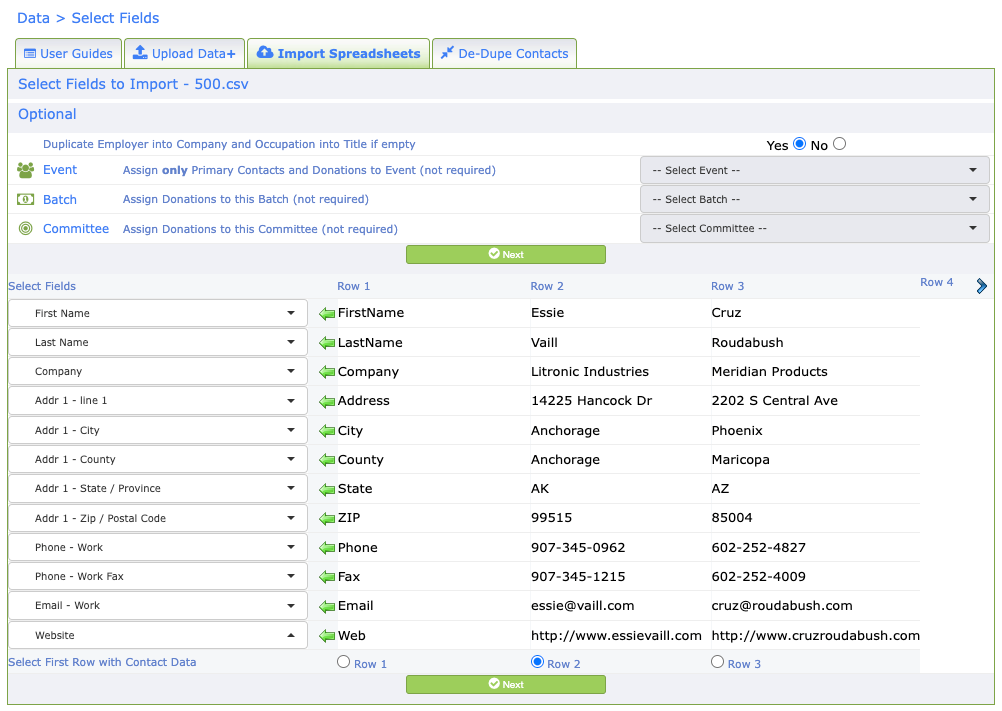The width and height of the screenshot is (1002, 711).
Task: Click the Meridian Products cell
Action: pyautogui.click(x=769, y=371)
